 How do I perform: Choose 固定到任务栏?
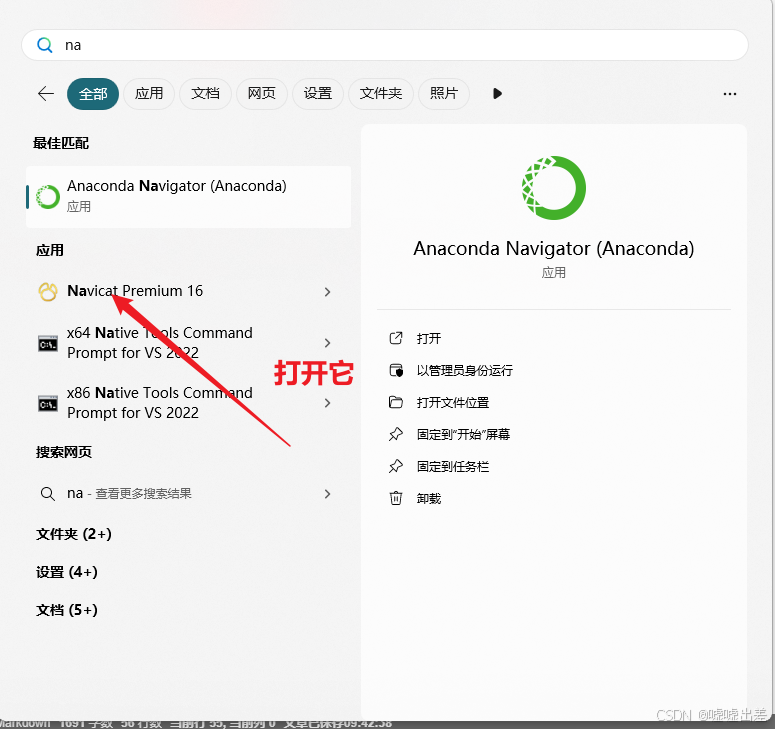[453, 467]
